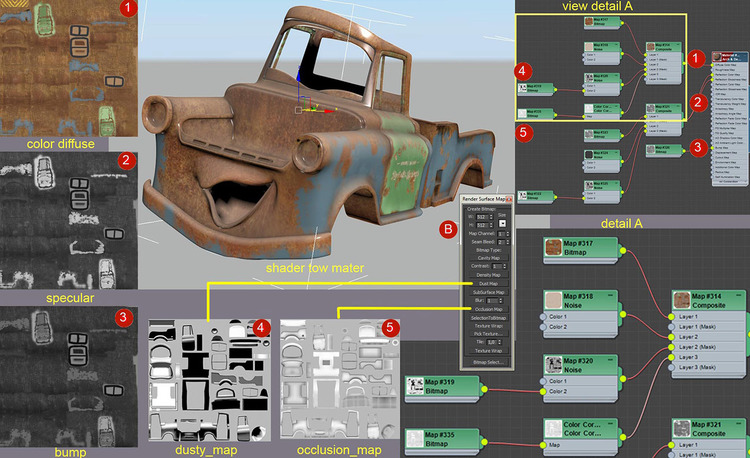Click Color 1 input socket of enlarged Map #318

(x=543, y=317)
